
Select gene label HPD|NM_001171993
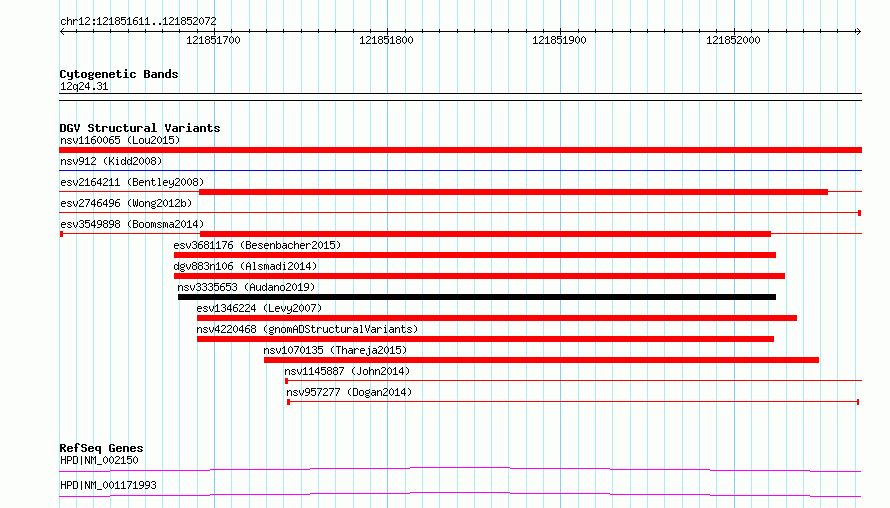coord(108,485)
